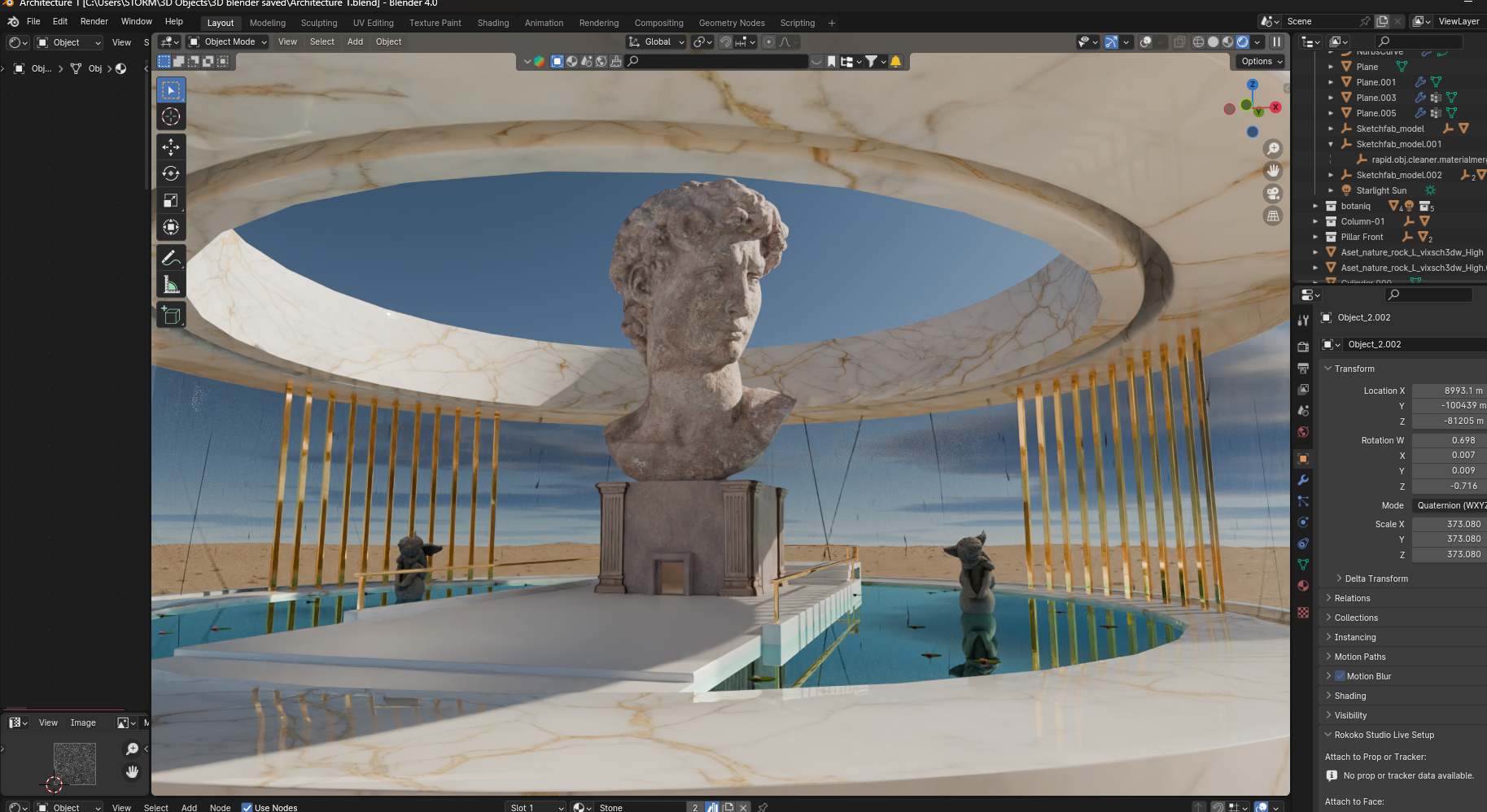The height and width of the screenshot is (812, 1487).
Task: Toggle X-Ray mode
Action: coord(1179,41)
